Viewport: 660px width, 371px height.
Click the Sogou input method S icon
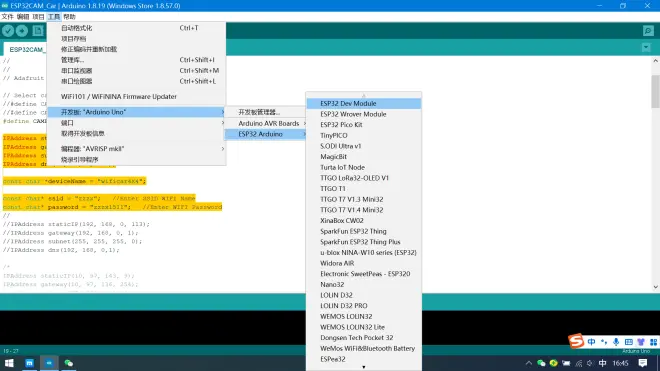[576, 341]
